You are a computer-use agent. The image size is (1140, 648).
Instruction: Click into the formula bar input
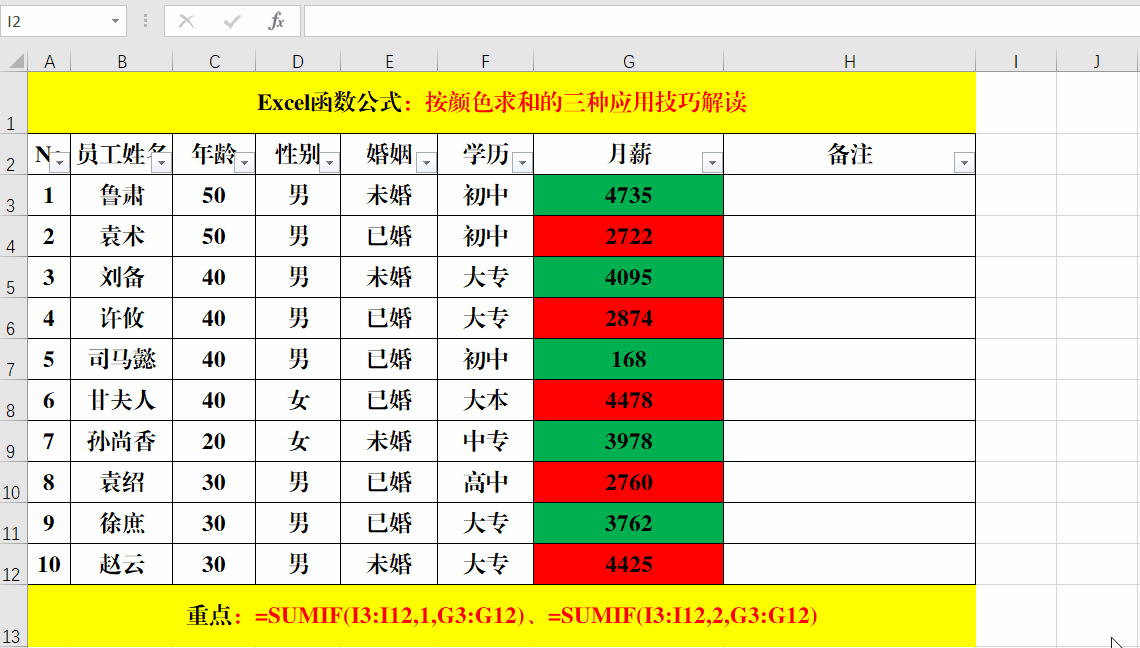pyautogui.click(x=721, y=21)
